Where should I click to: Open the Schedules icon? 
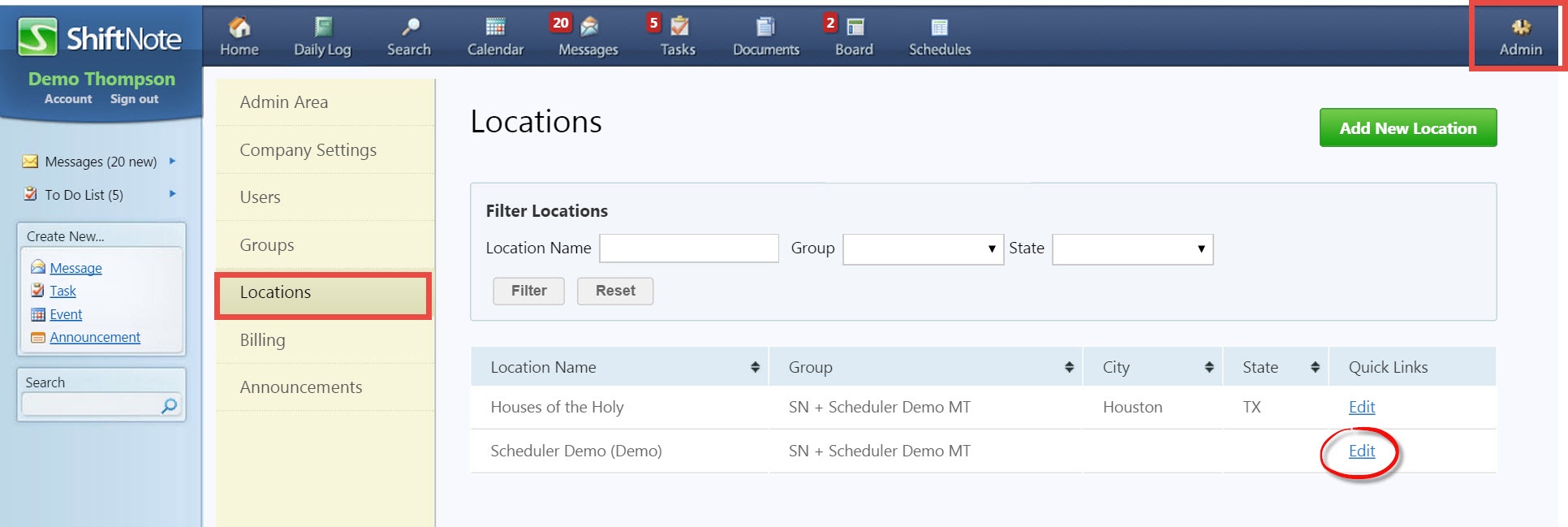(x=939, y=28)
